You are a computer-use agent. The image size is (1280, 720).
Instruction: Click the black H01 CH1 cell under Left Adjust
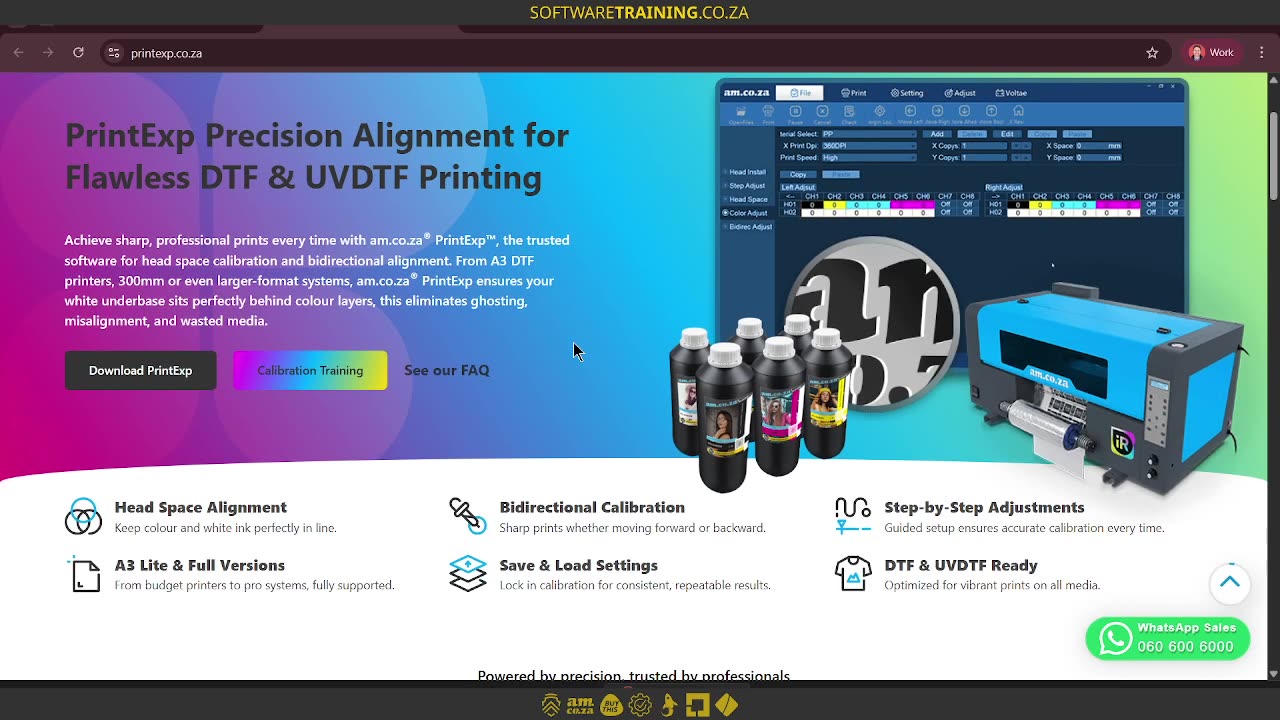(812, 205)
